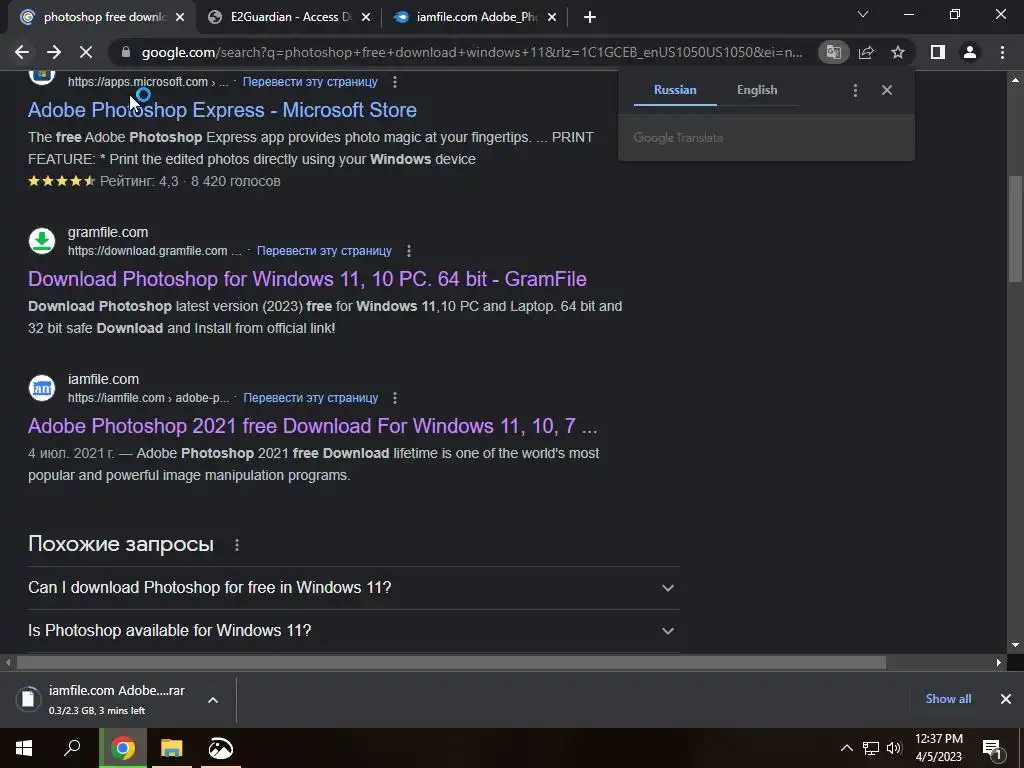Click the horizontal page scrollbar

click(451, 662)
